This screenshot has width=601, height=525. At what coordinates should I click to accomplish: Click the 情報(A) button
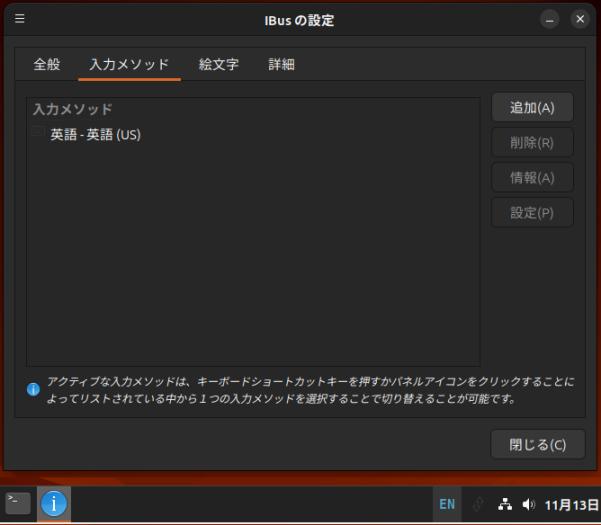coord(532,178)
